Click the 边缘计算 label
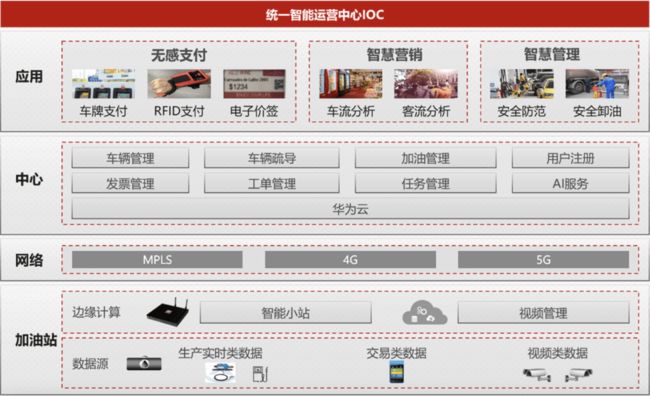 click(x=96, y=312)
